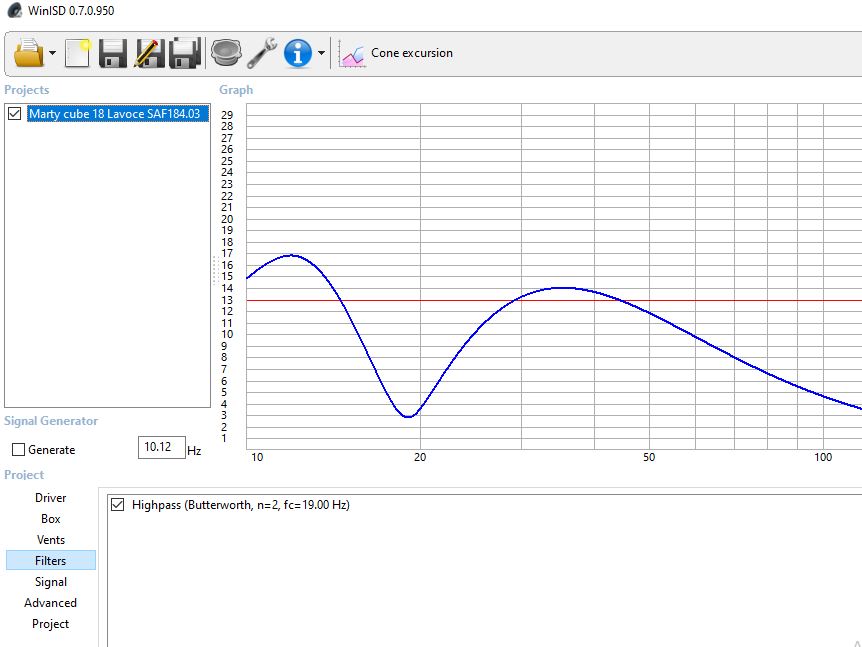The width and height of the screenshot is (862, 647).
Task: Open the Box tab
Action: [51, 518]
